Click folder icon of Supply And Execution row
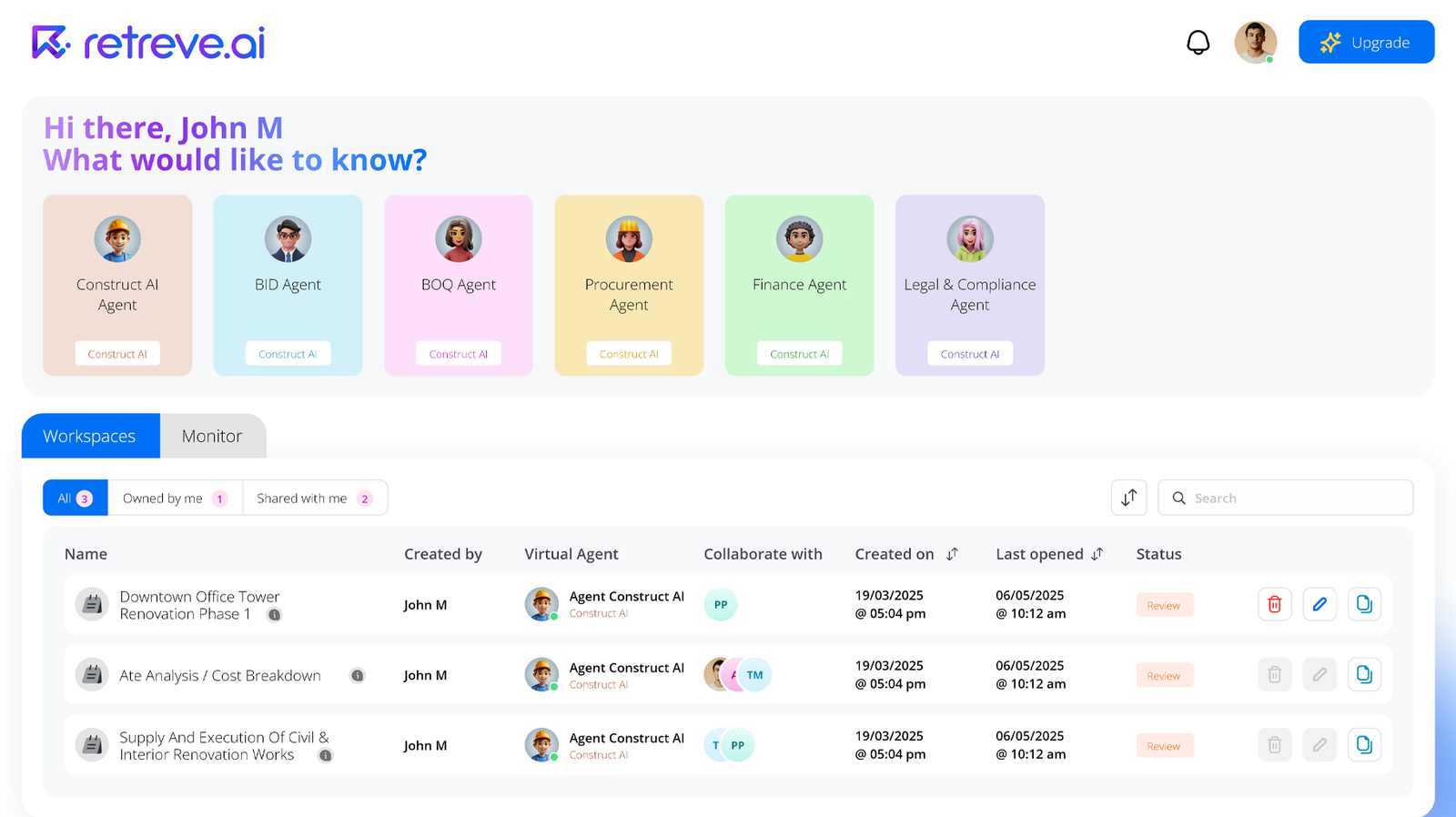1456x817 pixels. pyautogui.click(x=91, y=745)
